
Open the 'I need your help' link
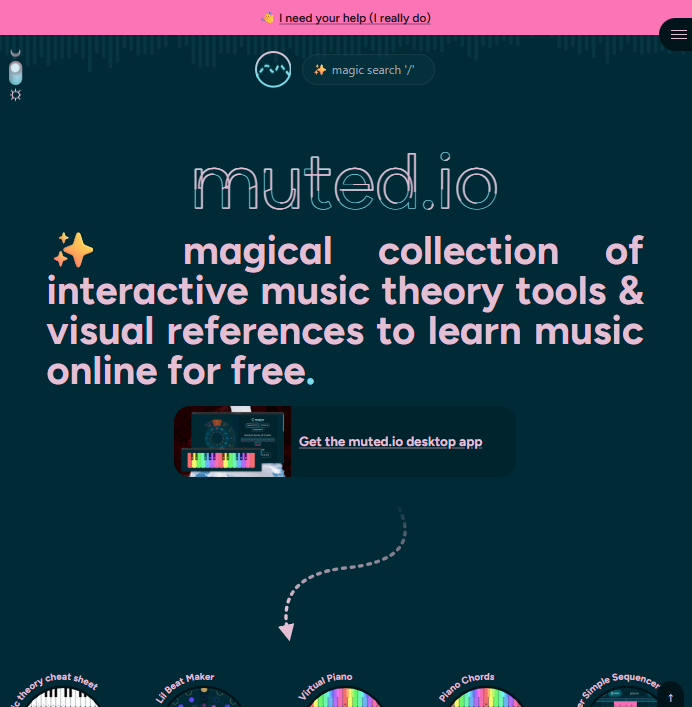pyautogui.click(x=355, y=18)
